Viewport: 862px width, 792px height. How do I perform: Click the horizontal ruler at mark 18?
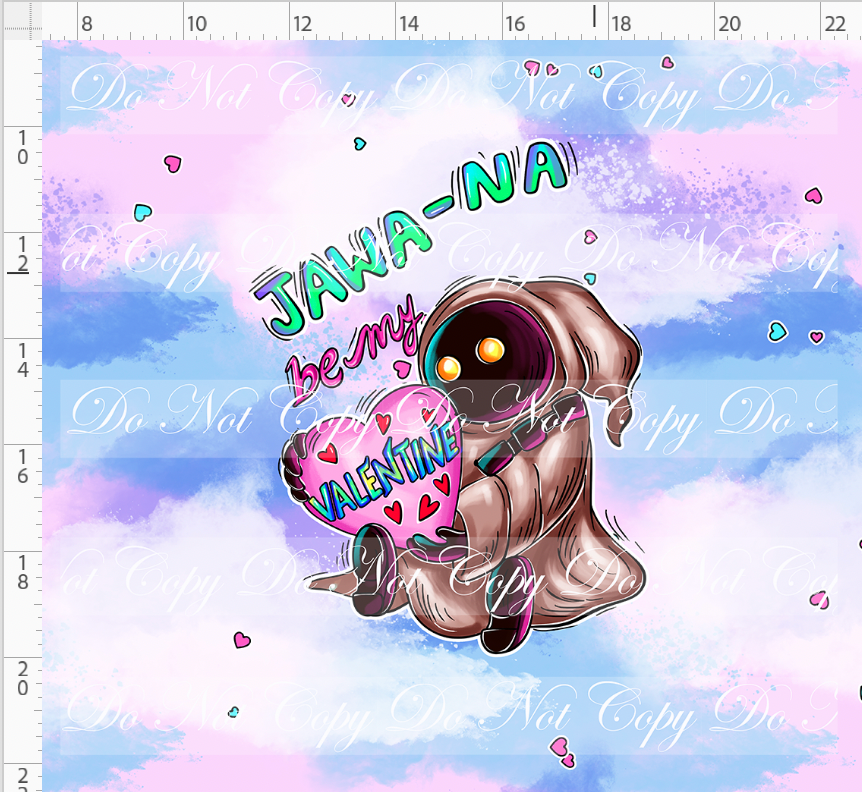coord(621,24)
